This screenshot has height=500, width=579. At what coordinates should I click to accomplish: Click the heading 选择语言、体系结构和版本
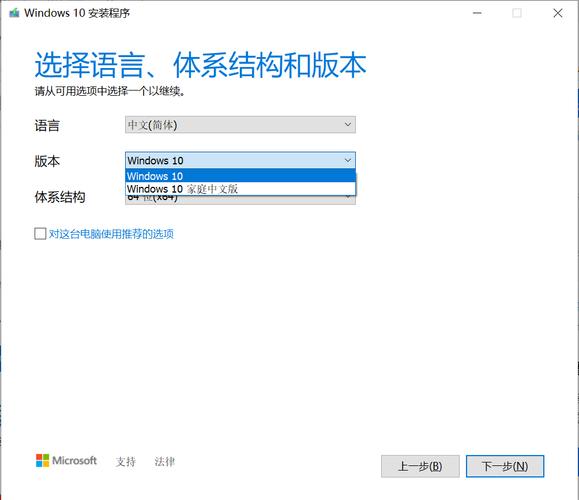point(201,65)
